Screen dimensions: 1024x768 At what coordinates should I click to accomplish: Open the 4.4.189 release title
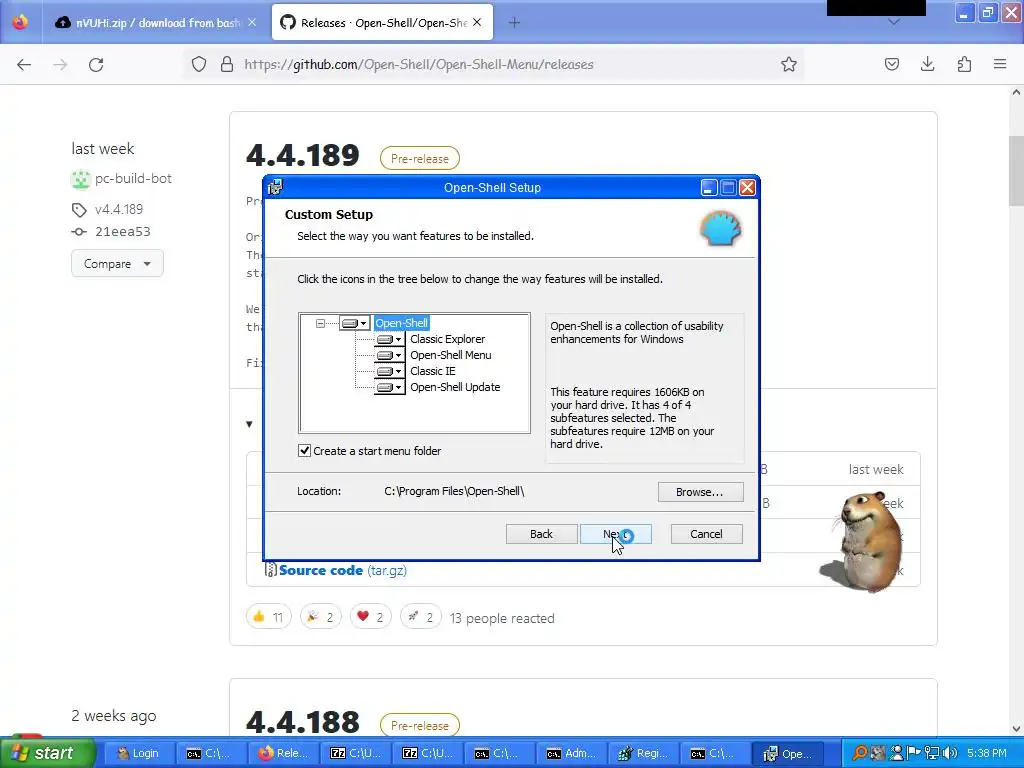tap(303, 155)
